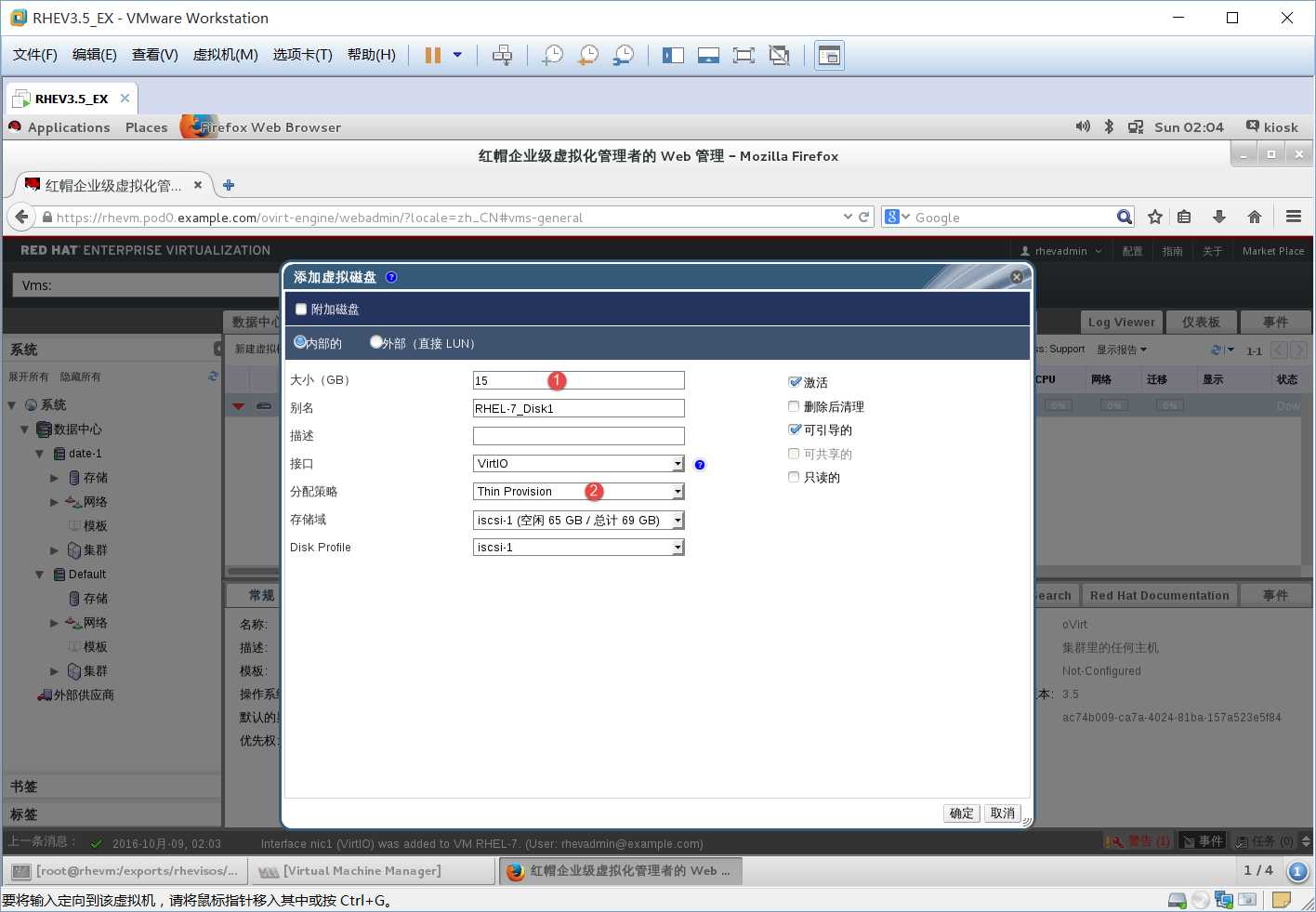Check the 附加磁盘 checkbox
1316x912 pixels.
[300, 309]
